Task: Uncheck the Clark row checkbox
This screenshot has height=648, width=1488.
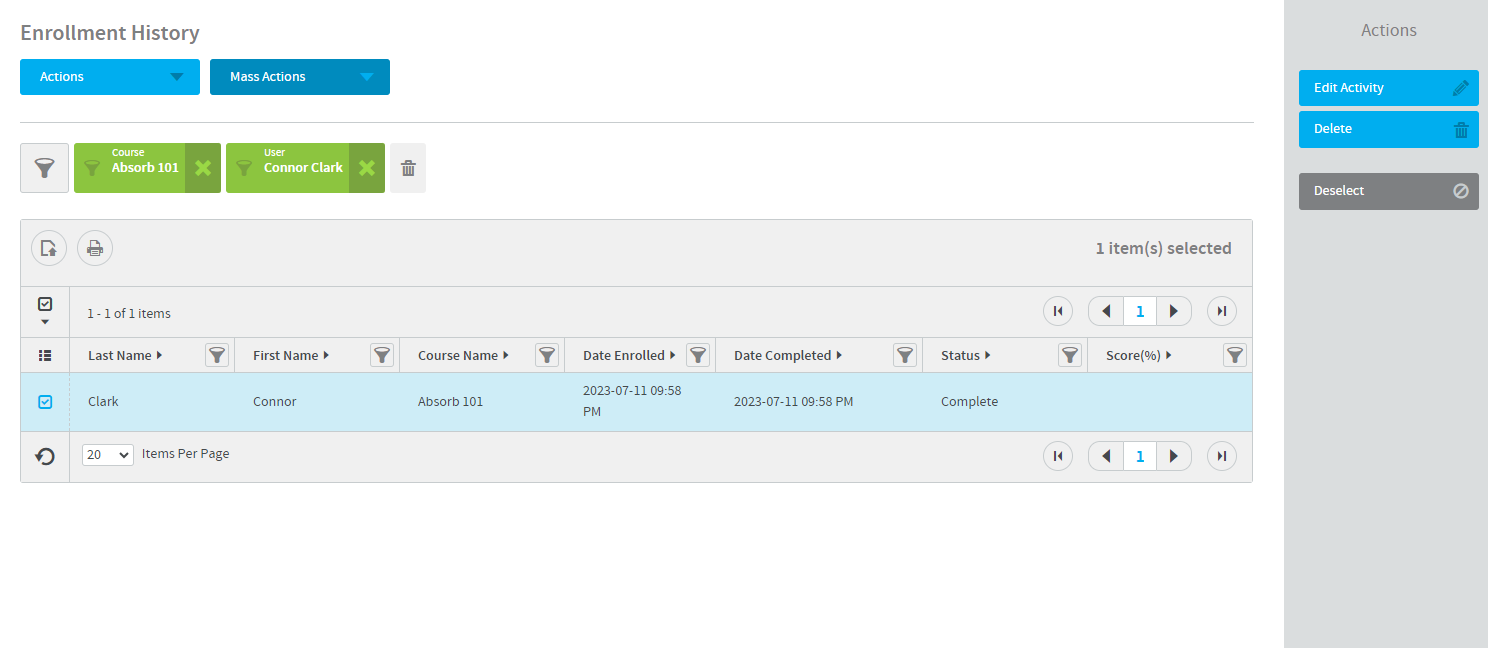Action: coord(45,402)
